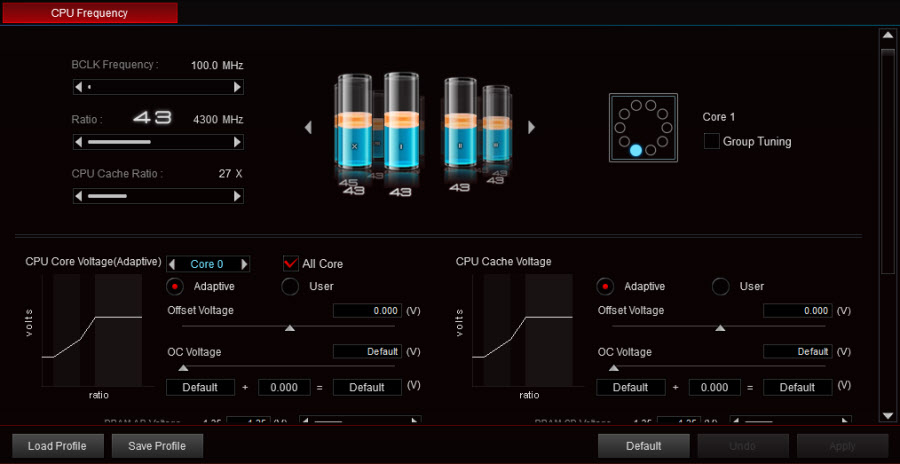
Task: Decrease CPU Cache Ratio left arrow
Action: point(79,196)
